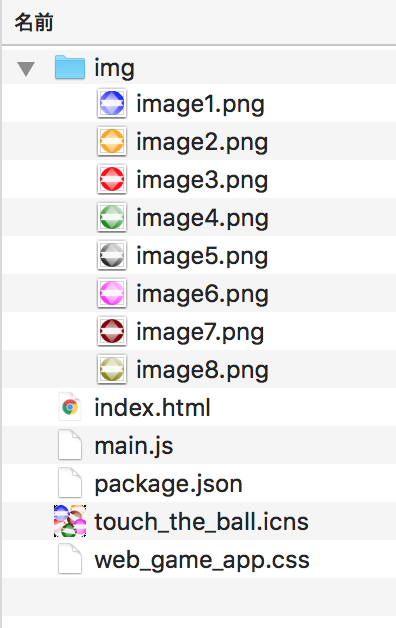The height and width of the screenshot is (628, 396).
Task: Click the red ball image3.png icon
Action: point(112,179)
